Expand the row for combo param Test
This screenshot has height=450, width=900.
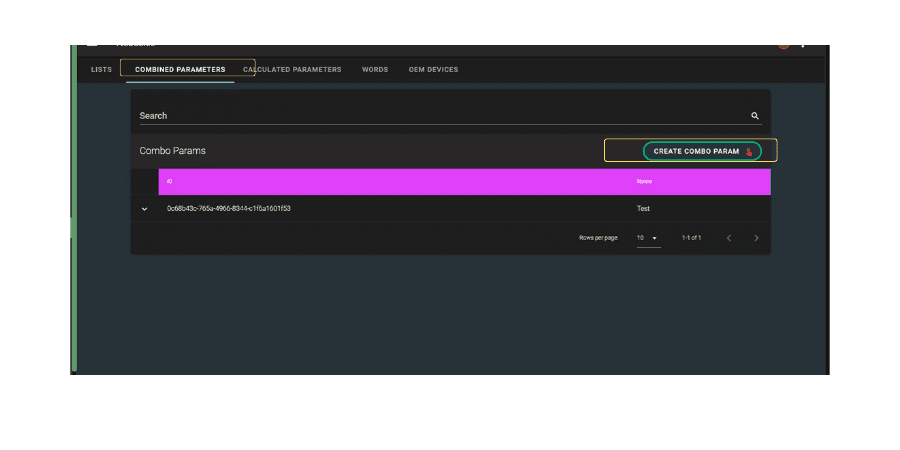(x=144, y=209)
